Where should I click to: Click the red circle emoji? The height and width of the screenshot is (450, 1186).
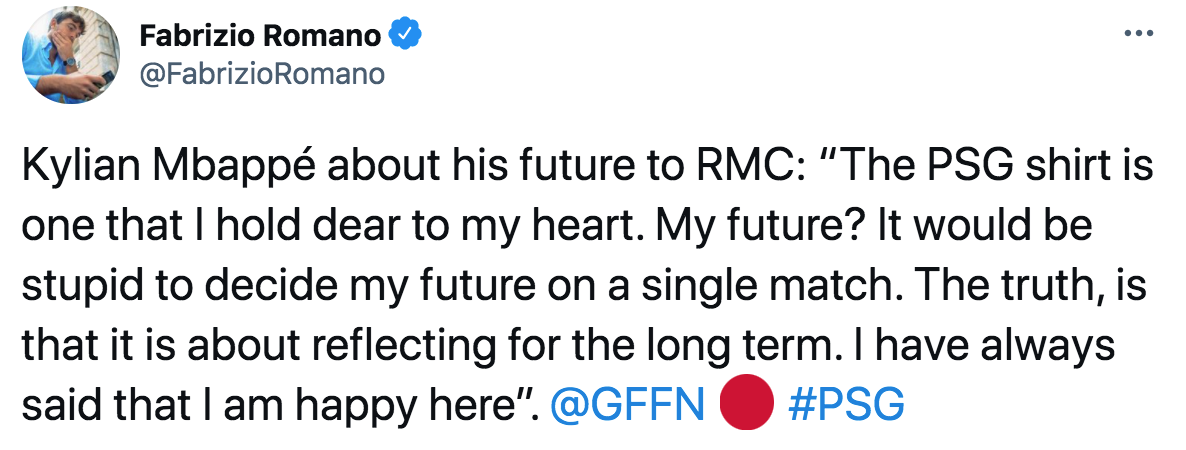[x=747, y=406]
